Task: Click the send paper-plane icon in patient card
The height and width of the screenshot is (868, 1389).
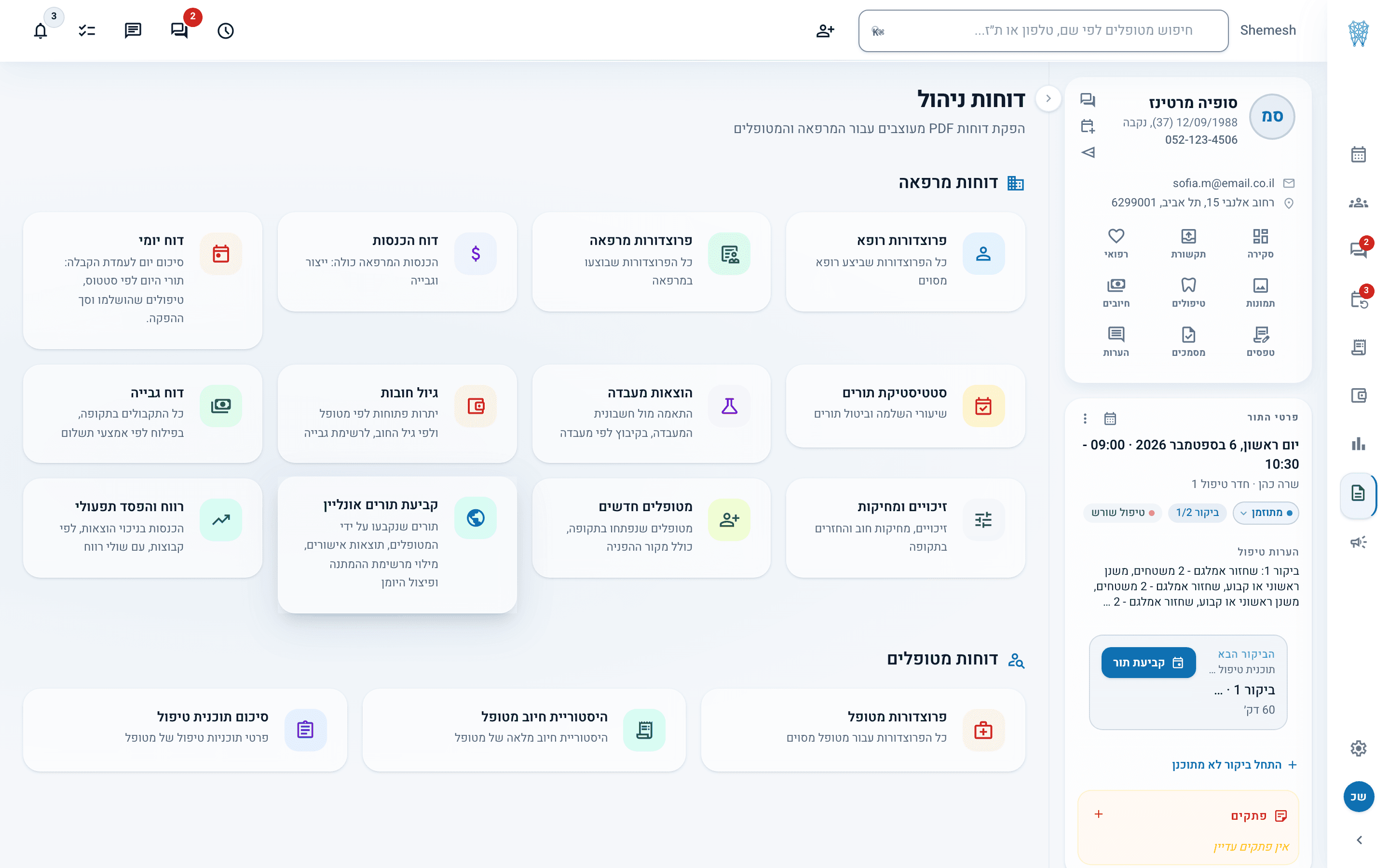Action: click(1088, 152)
